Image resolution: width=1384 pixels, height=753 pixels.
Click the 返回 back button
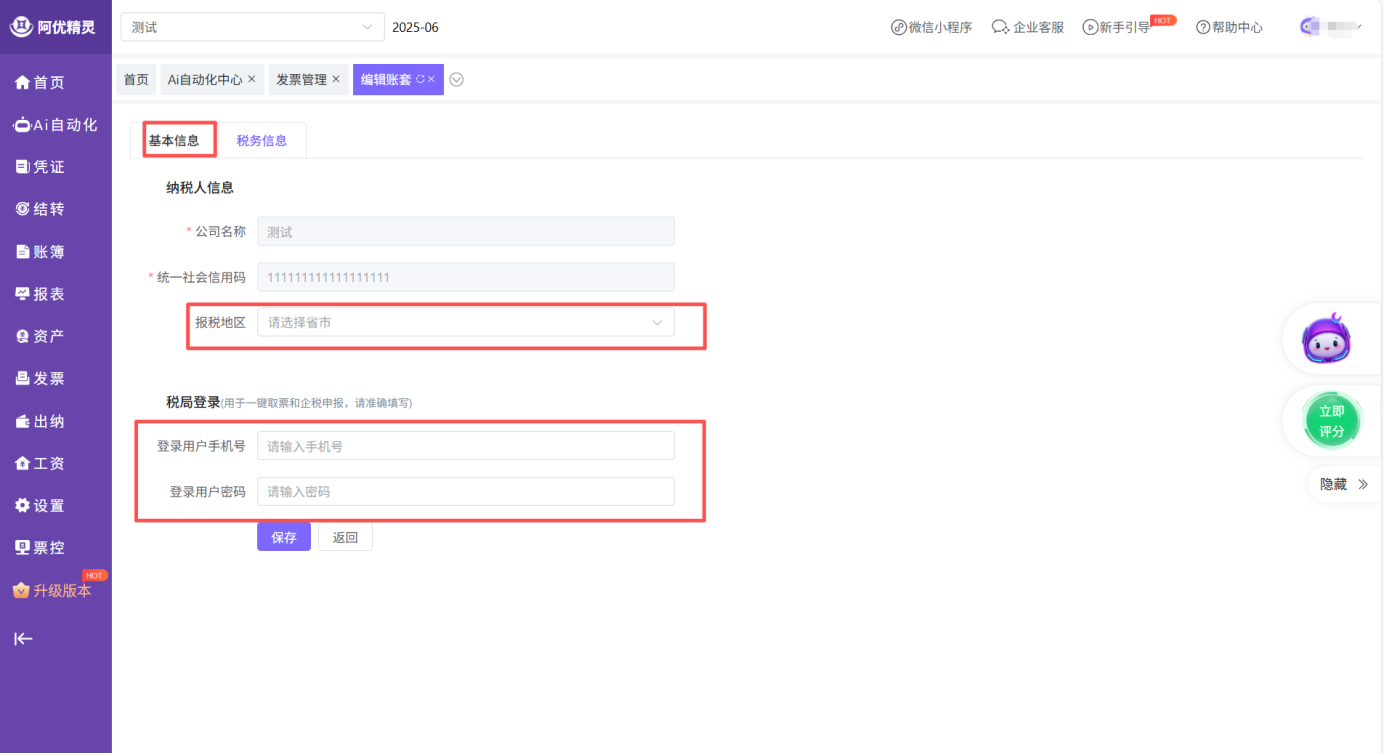345,537
